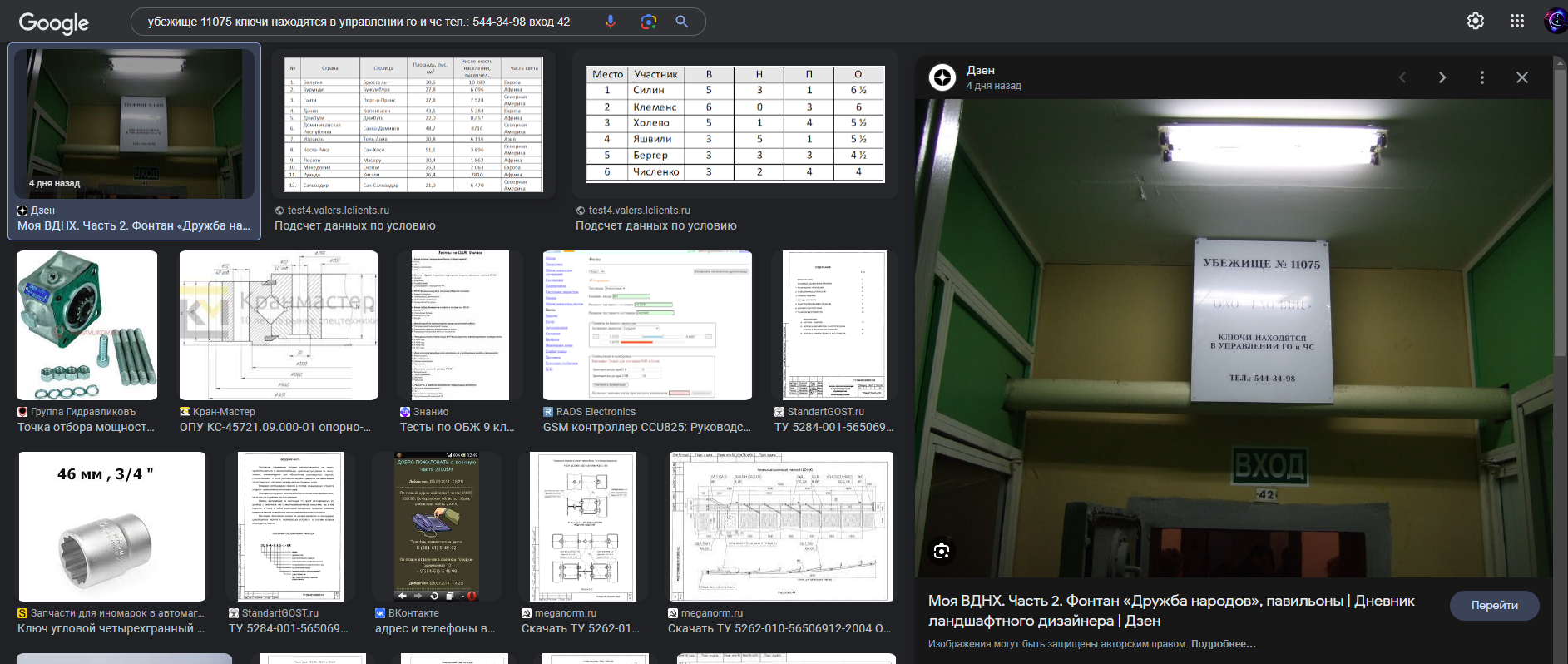Open the Google account avatar
Viewport: 1568px width, 664px height.
point(1555,22)
